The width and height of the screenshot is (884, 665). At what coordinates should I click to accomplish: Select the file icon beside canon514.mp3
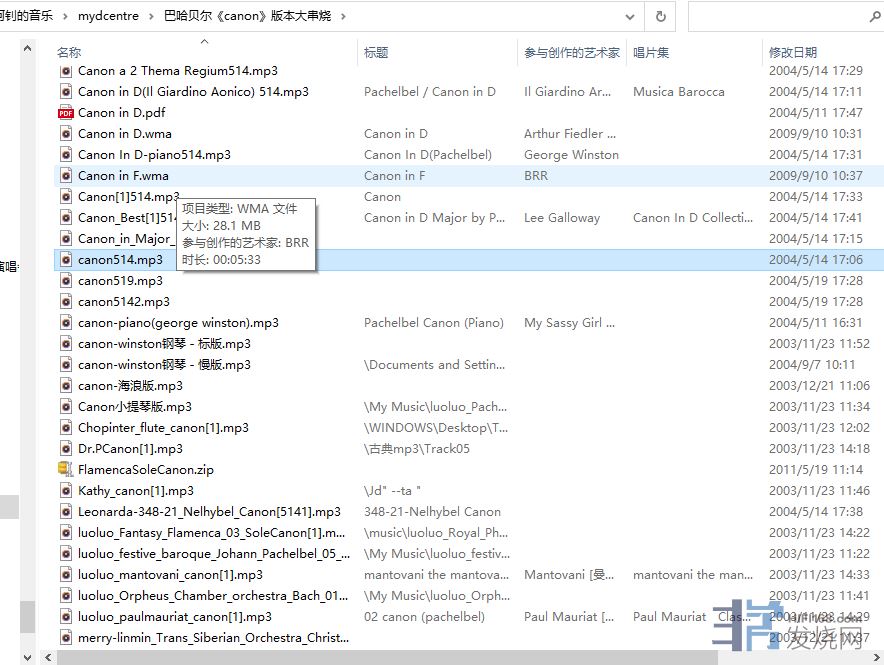click(66, 260)
